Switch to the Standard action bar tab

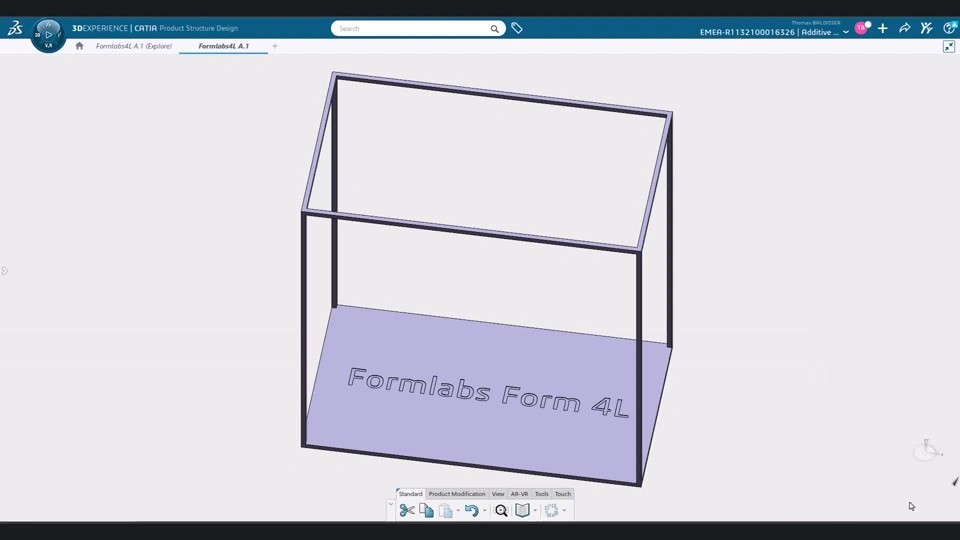pos(410,493)
